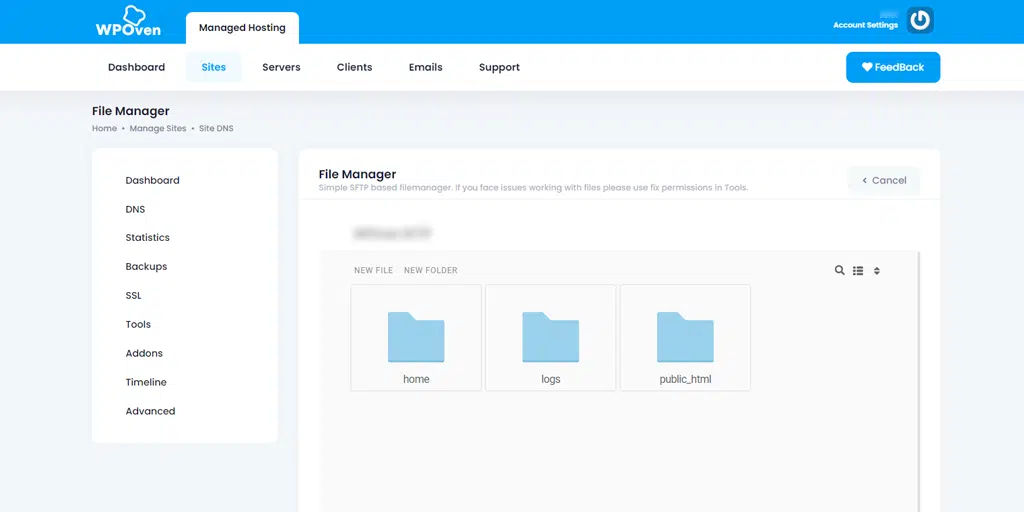
Task: Click the file manager vertical scrollbar
Action: coord(918,381)
